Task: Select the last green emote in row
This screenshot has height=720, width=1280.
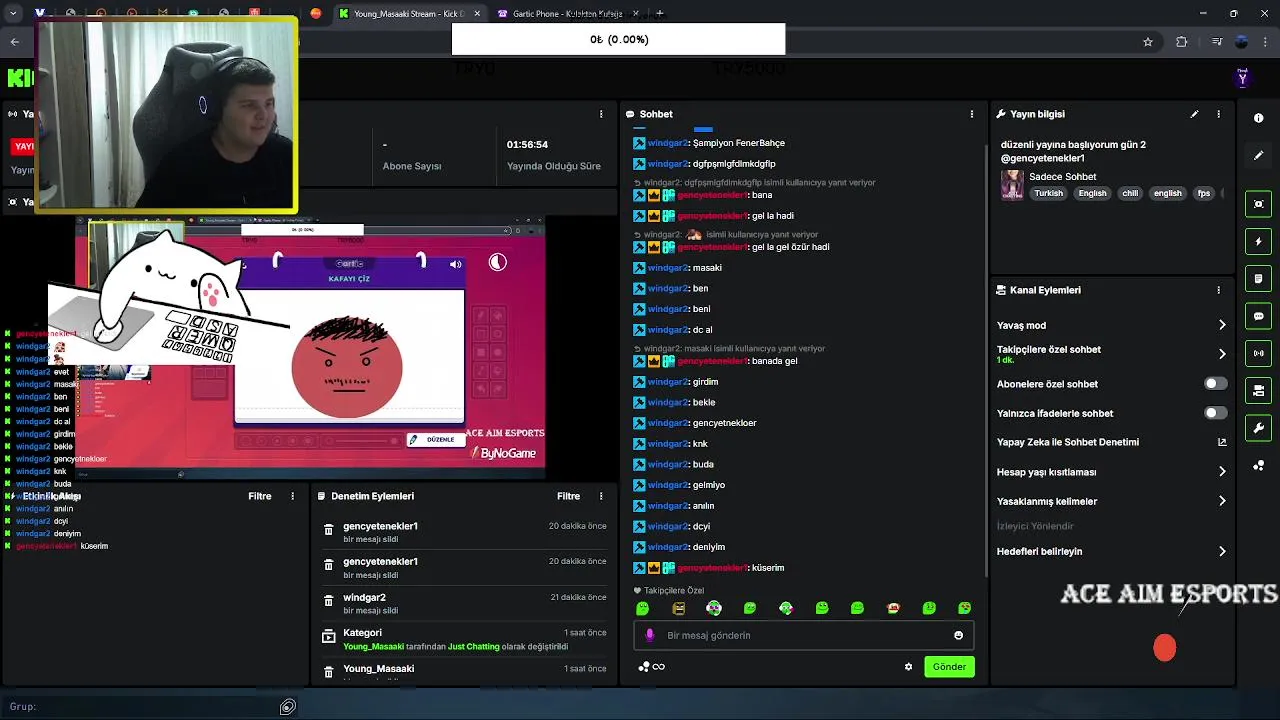Action: coord(964,608)
